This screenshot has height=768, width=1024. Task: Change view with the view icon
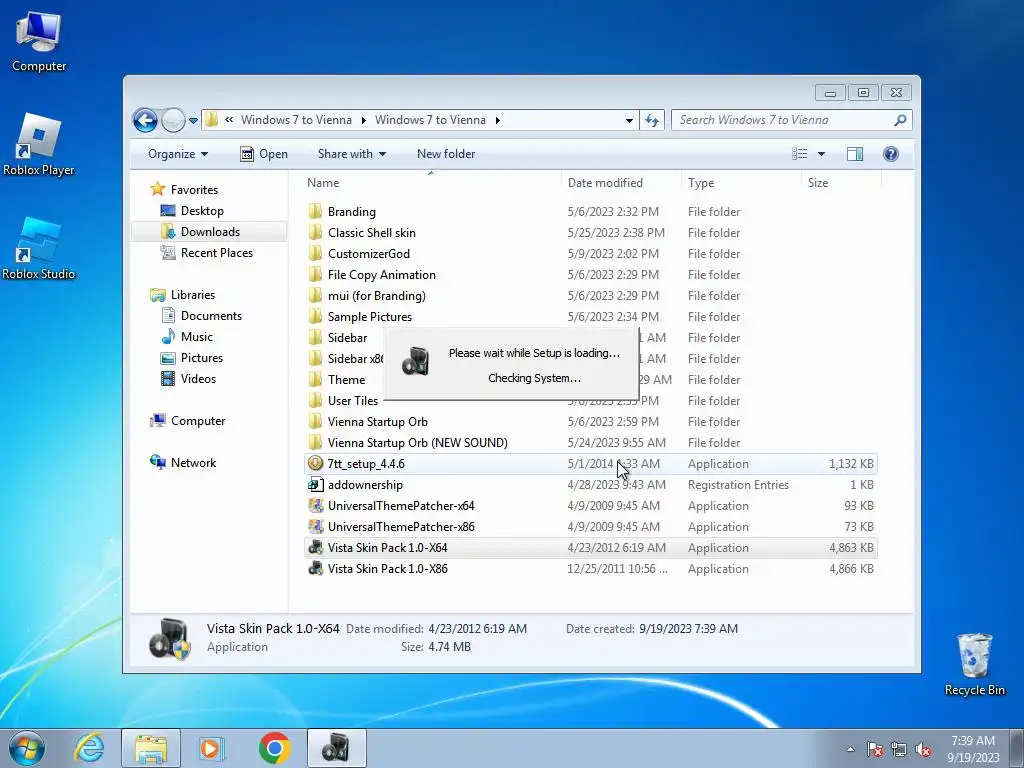tap(799, 154)
